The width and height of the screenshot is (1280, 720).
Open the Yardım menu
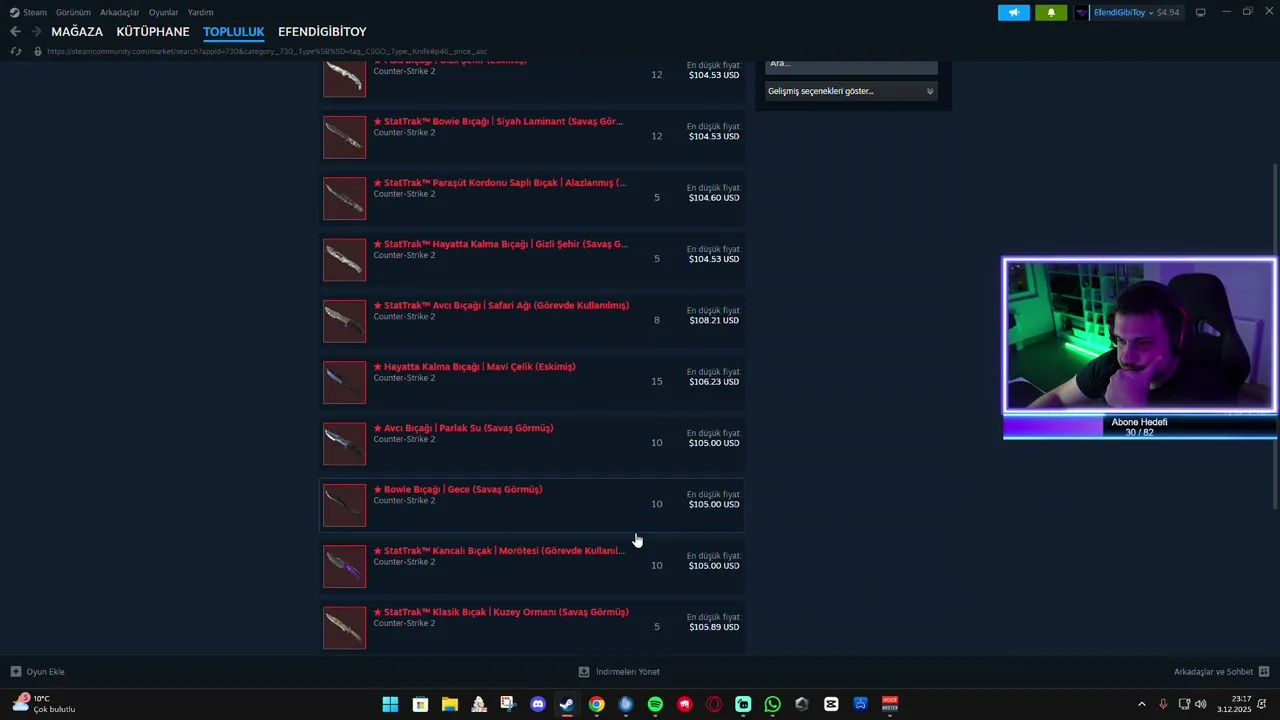pyautogui.click(x=200, y=12)
